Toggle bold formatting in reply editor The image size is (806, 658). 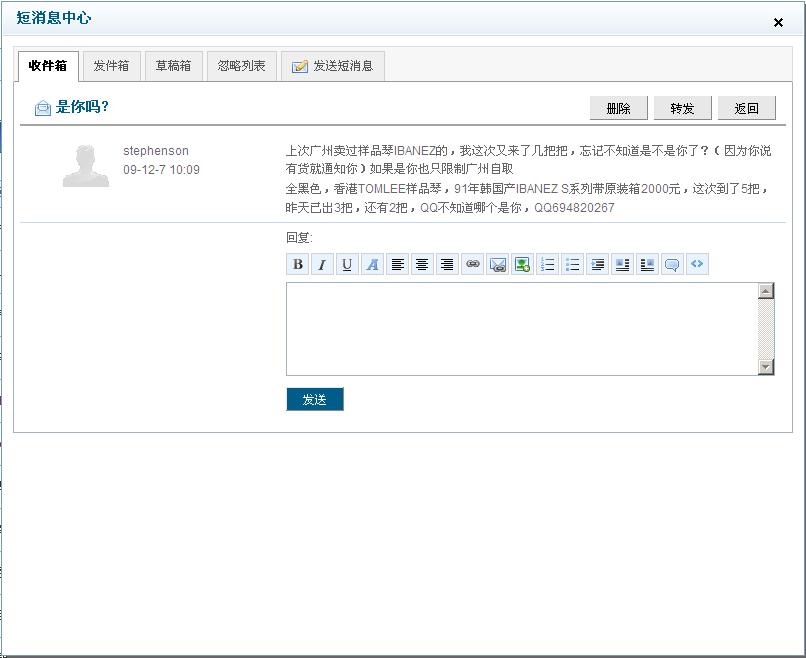pos(297,265)
